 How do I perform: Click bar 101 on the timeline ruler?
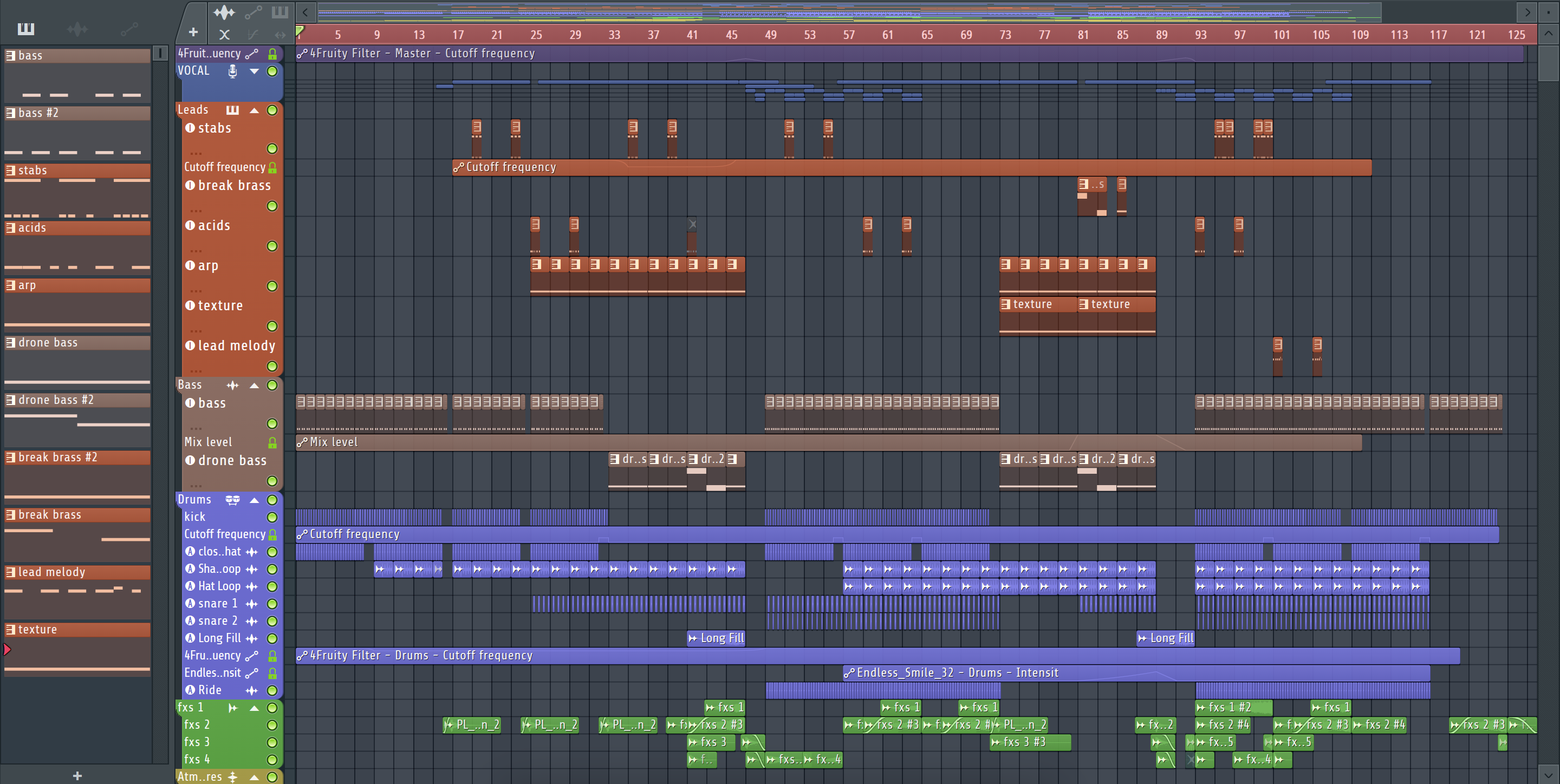pos(1281,35)
